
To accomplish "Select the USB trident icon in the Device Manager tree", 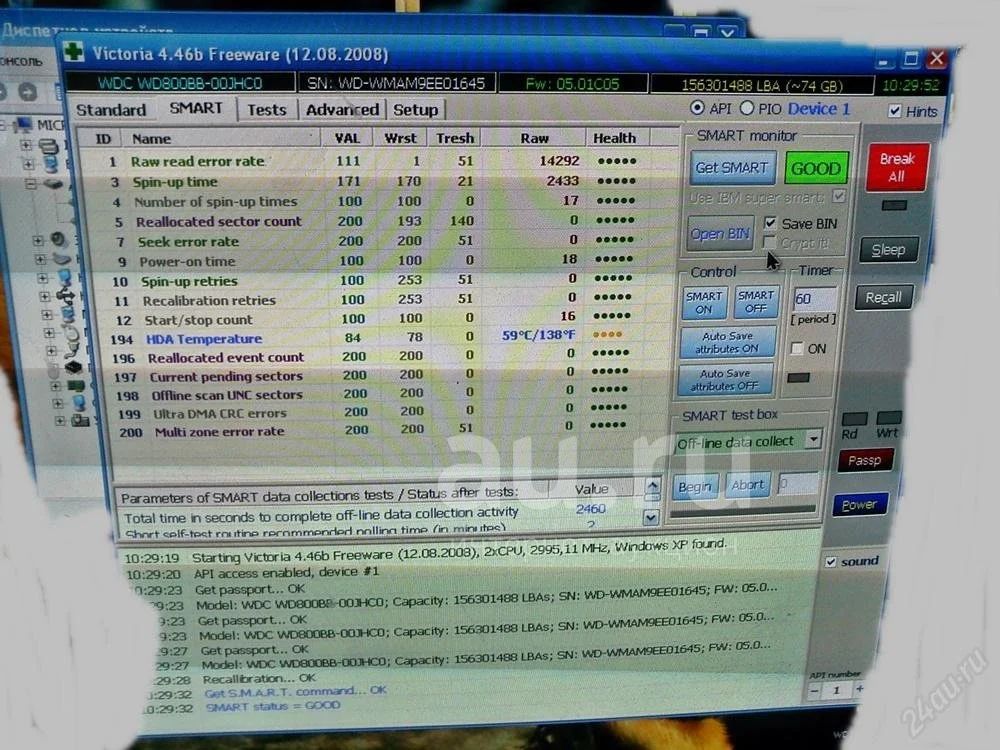I will coord(68,297).
